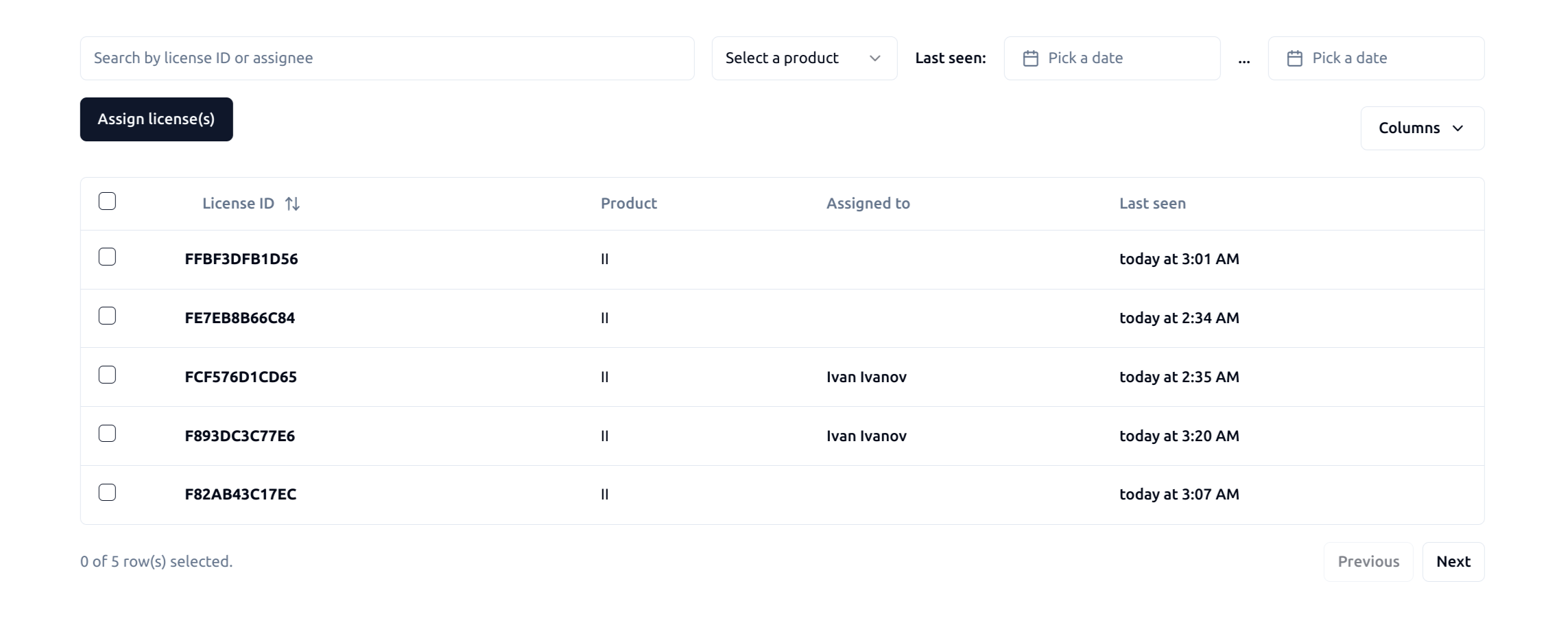
Task: Select the row for license FFBF3DFB1D56
Action: [x=107, y=257]
